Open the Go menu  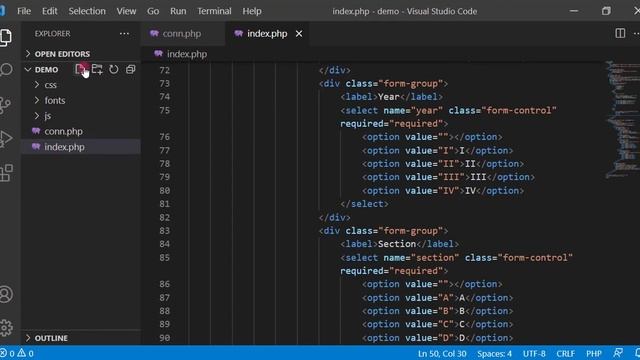pyautogui.click(x=153, y=11)
